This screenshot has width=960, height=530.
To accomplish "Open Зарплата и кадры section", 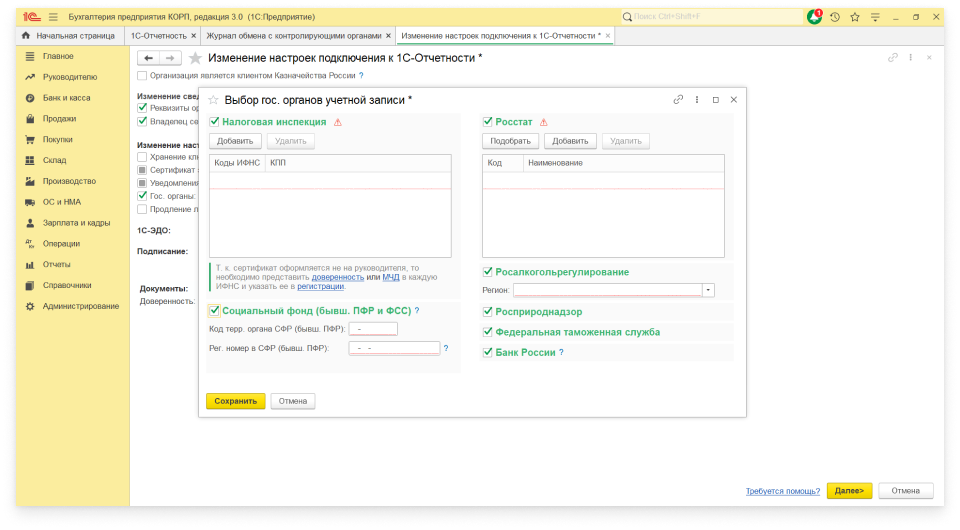I will pos(77,223).
